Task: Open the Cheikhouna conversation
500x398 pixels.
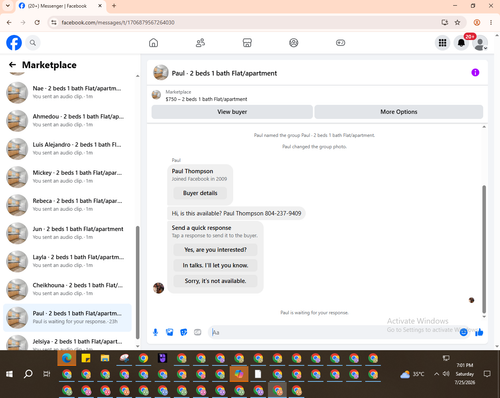Action: coord(67,289)
